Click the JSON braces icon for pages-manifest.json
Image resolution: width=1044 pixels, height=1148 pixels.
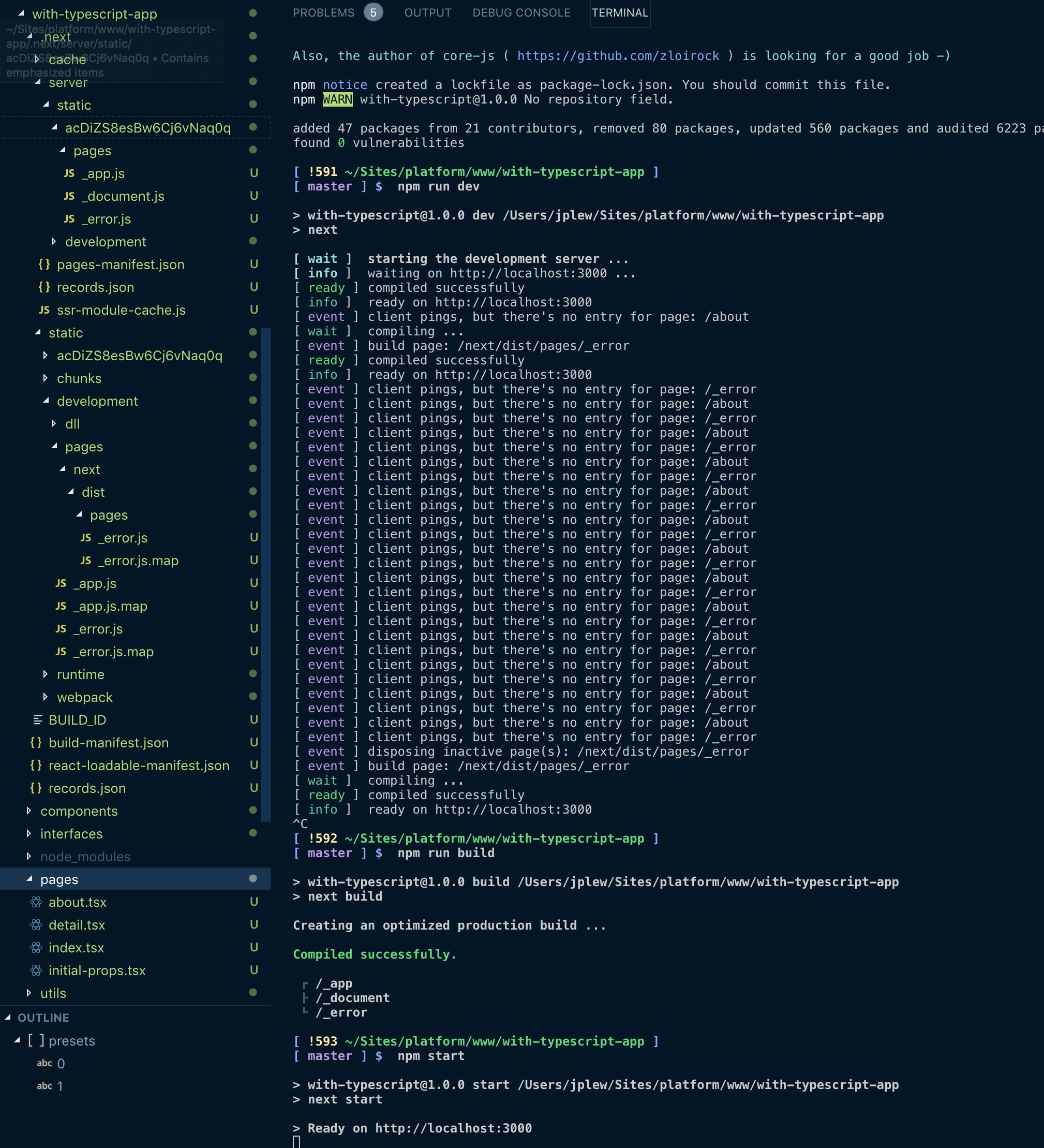[x=44, y=264]
